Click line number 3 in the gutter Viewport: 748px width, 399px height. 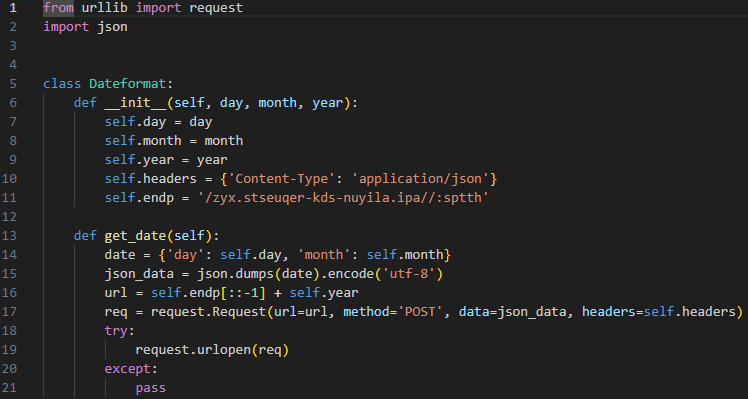(13, 46)
